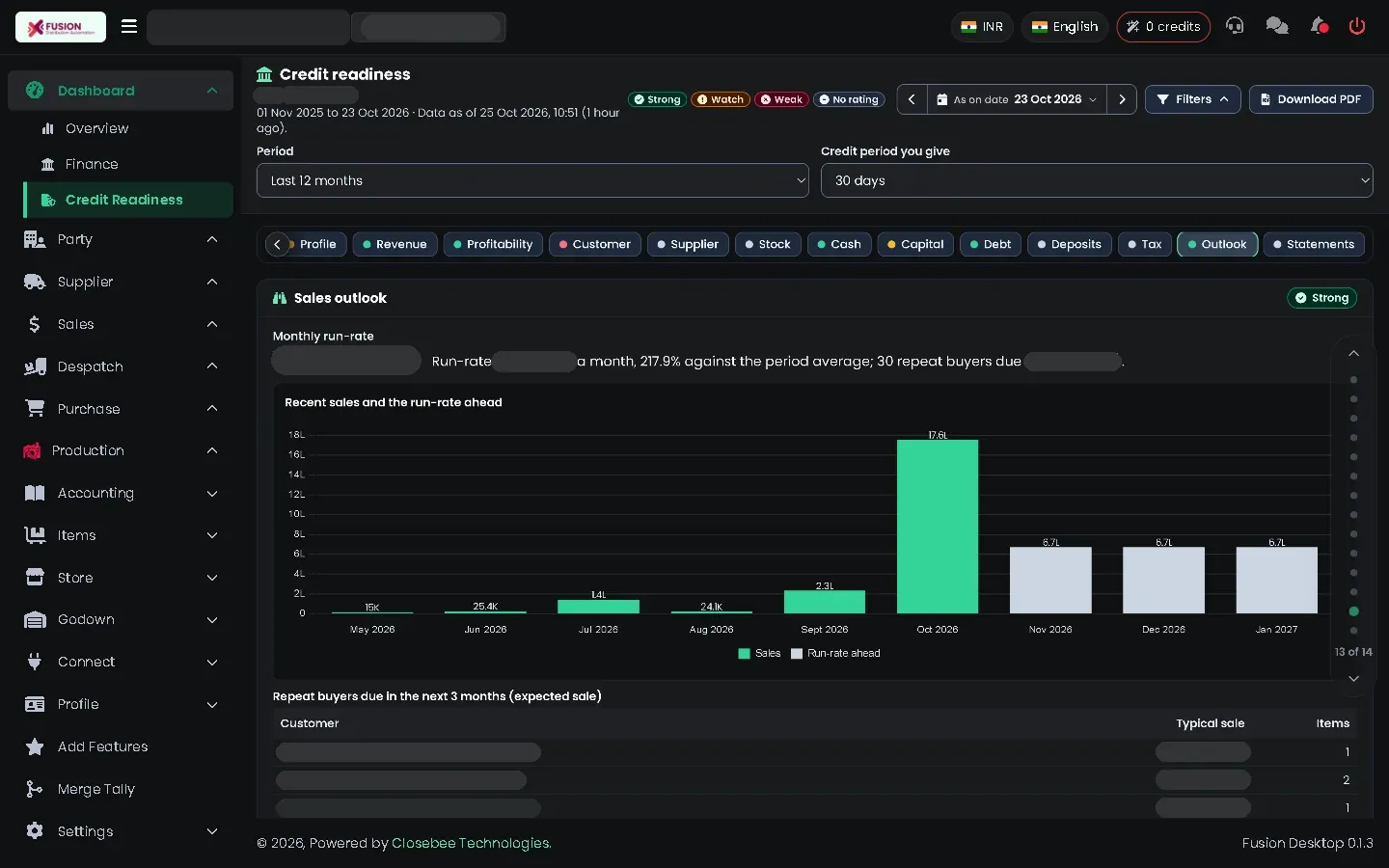1389x868 pixels.
Task: Toggle the Weak rating filter chip
Action: pos(781,99)
